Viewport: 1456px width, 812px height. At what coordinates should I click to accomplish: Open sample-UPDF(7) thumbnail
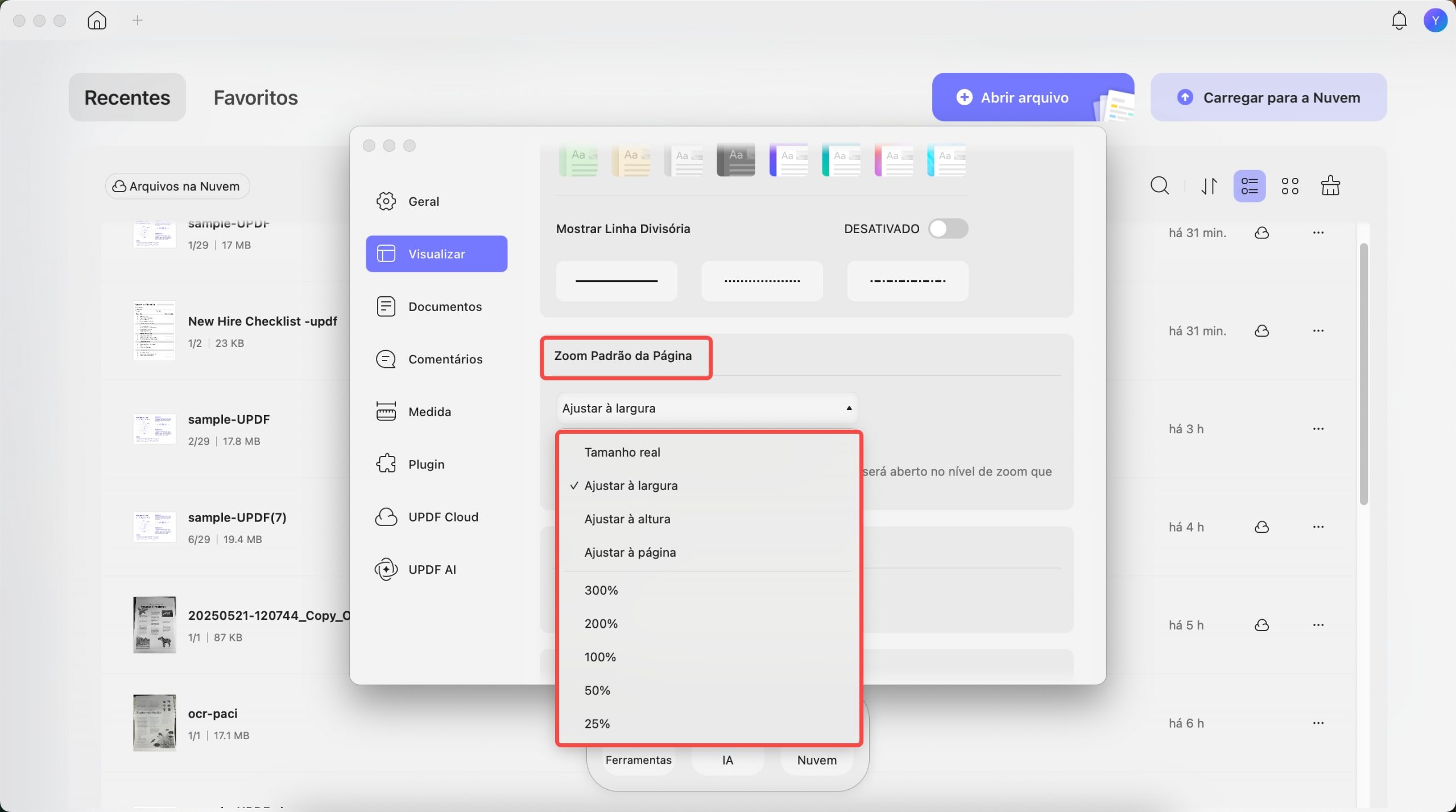[x=154, y=527]
